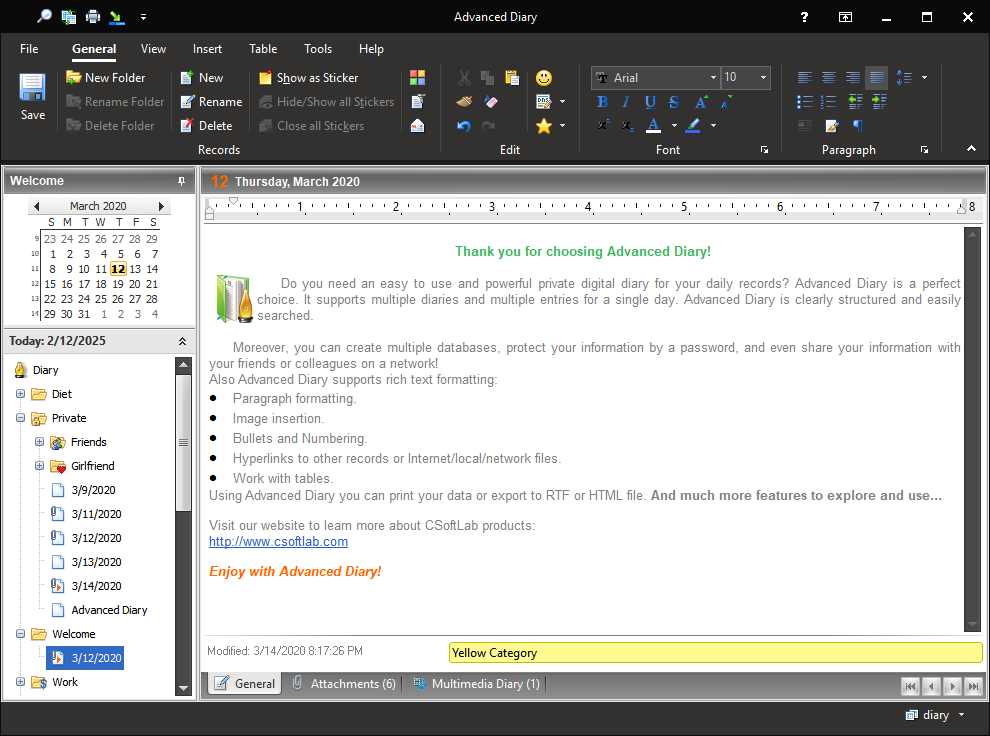Viewport: 990px width, 736px height.
Task: Align text right
Action: [x=852, y=78]
